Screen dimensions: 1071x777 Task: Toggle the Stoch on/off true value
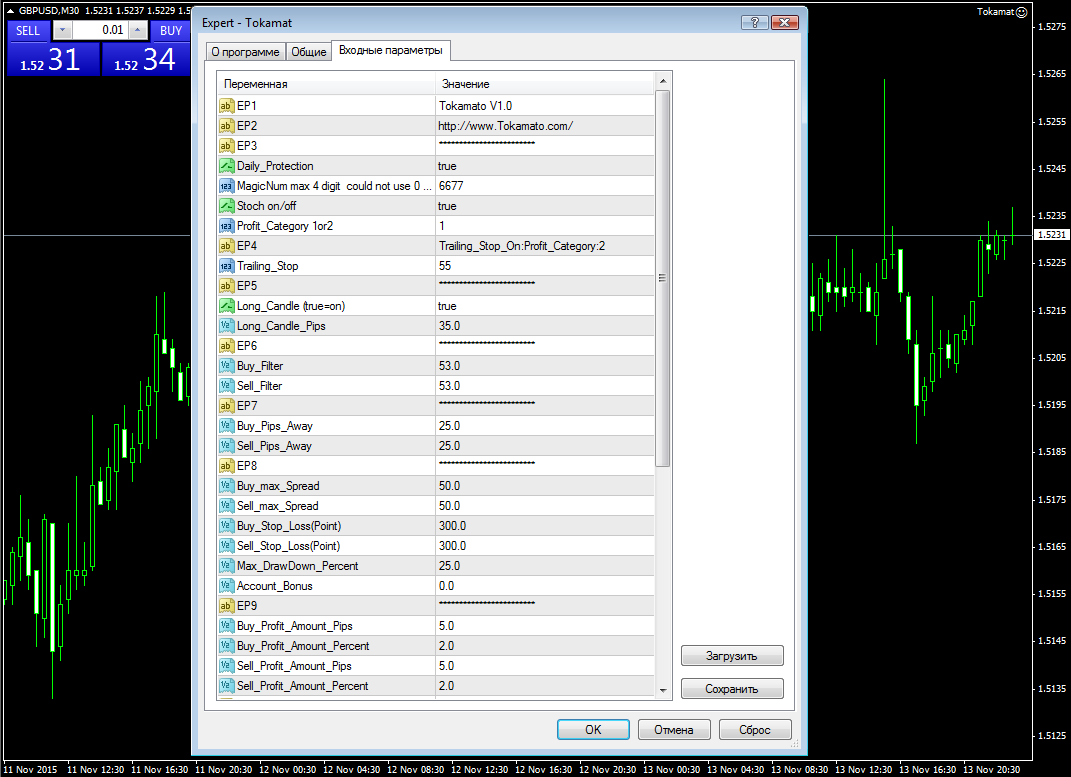click(447, 206)
